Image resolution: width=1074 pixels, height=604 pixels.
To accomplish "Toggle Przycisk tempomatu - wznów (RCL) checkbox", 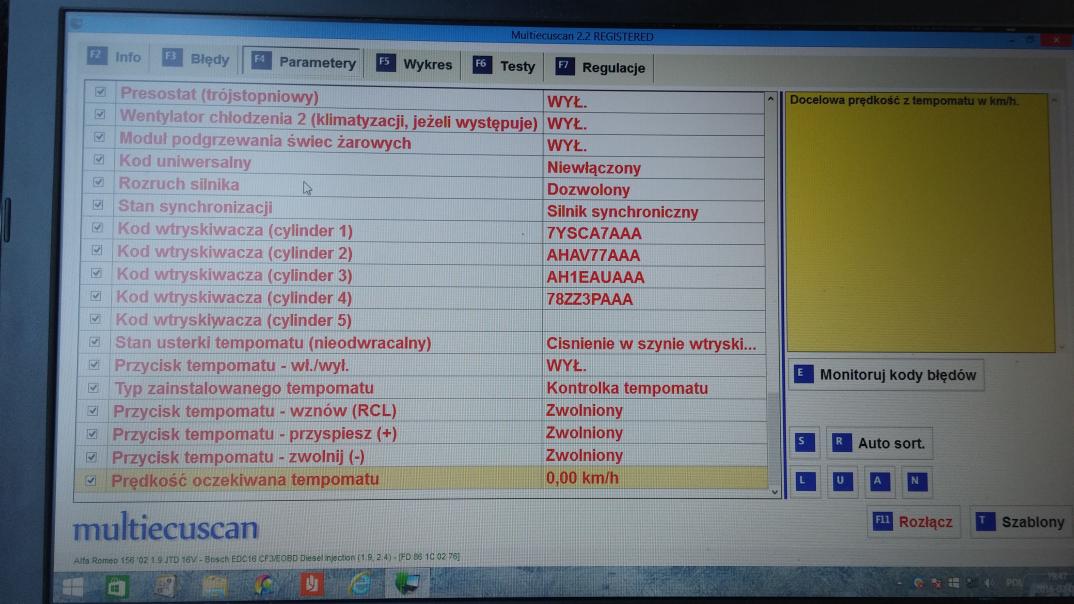I will coord(92,411).
